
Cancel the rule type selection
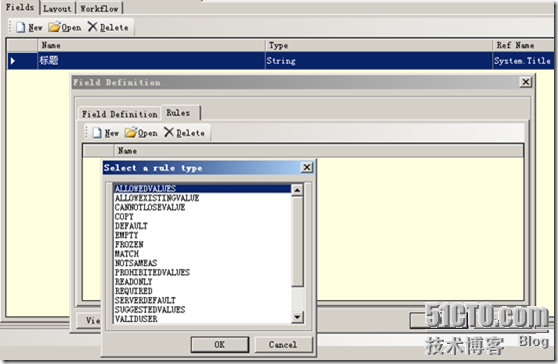coord(283,344)
